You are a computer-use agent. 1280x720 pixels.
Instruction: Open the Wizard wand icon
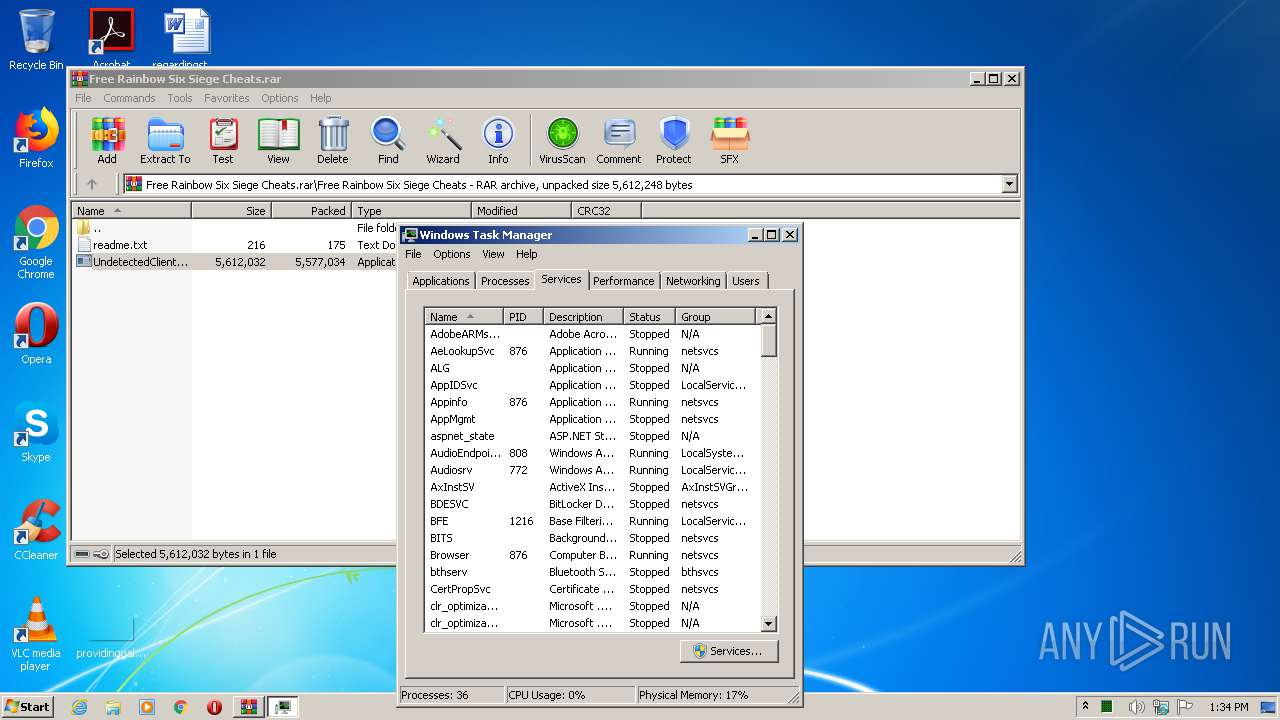point(443,140)
